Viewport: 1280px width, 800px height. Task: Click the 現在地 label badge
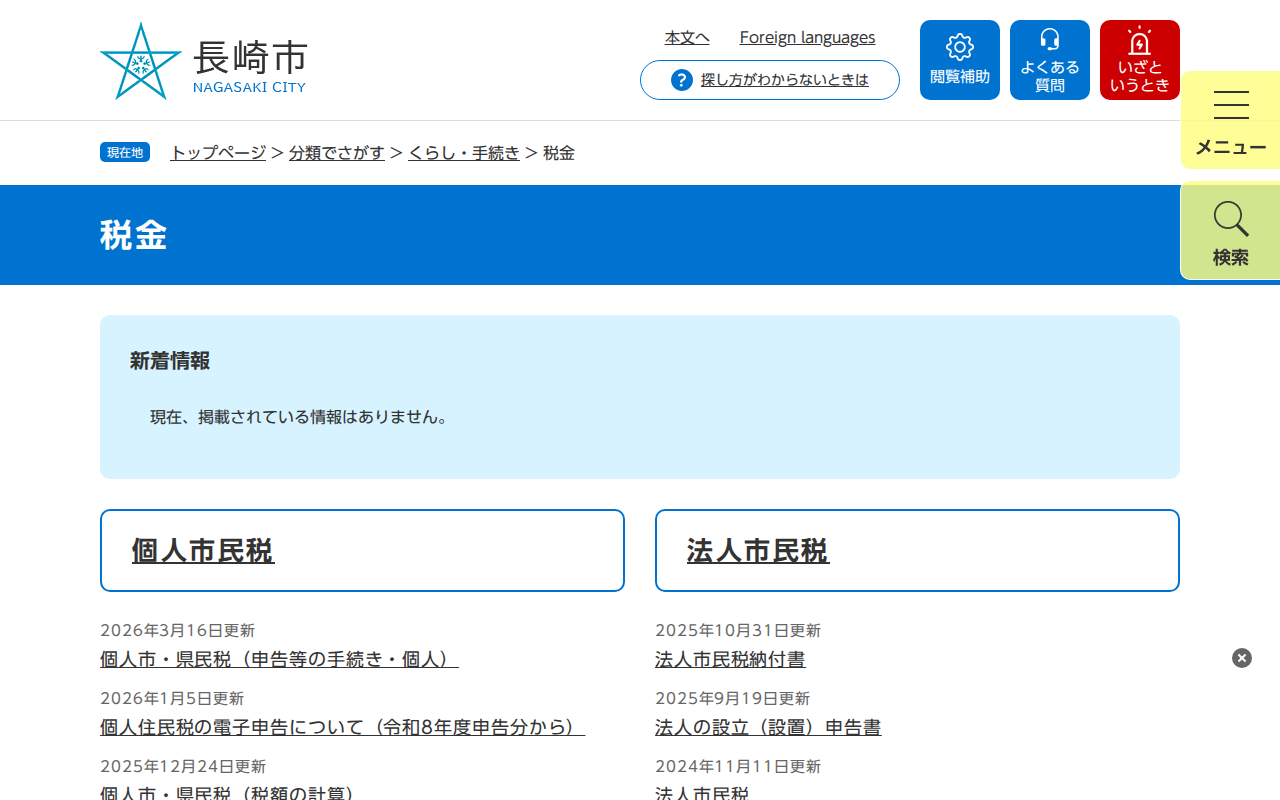coord(125,152)
